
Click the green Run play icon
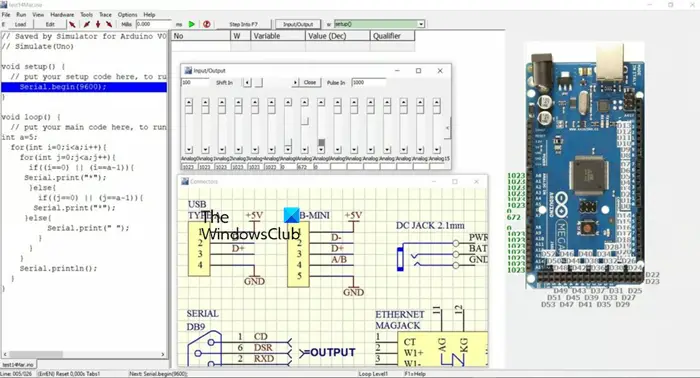click(x=192, y=24)
